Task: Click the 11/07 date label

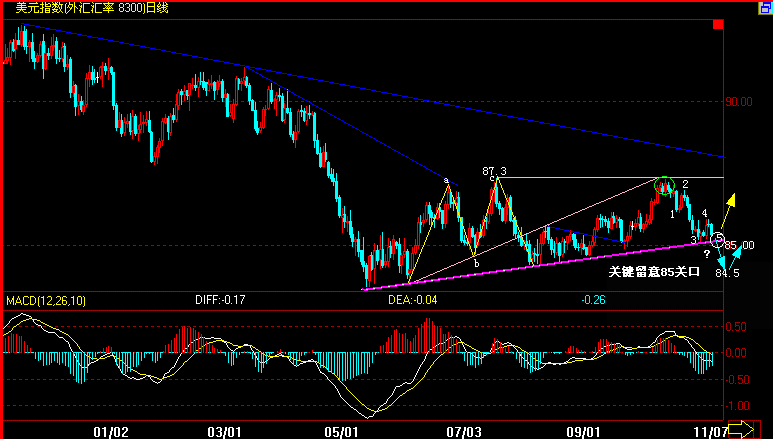Action: (x=710, y=432)
